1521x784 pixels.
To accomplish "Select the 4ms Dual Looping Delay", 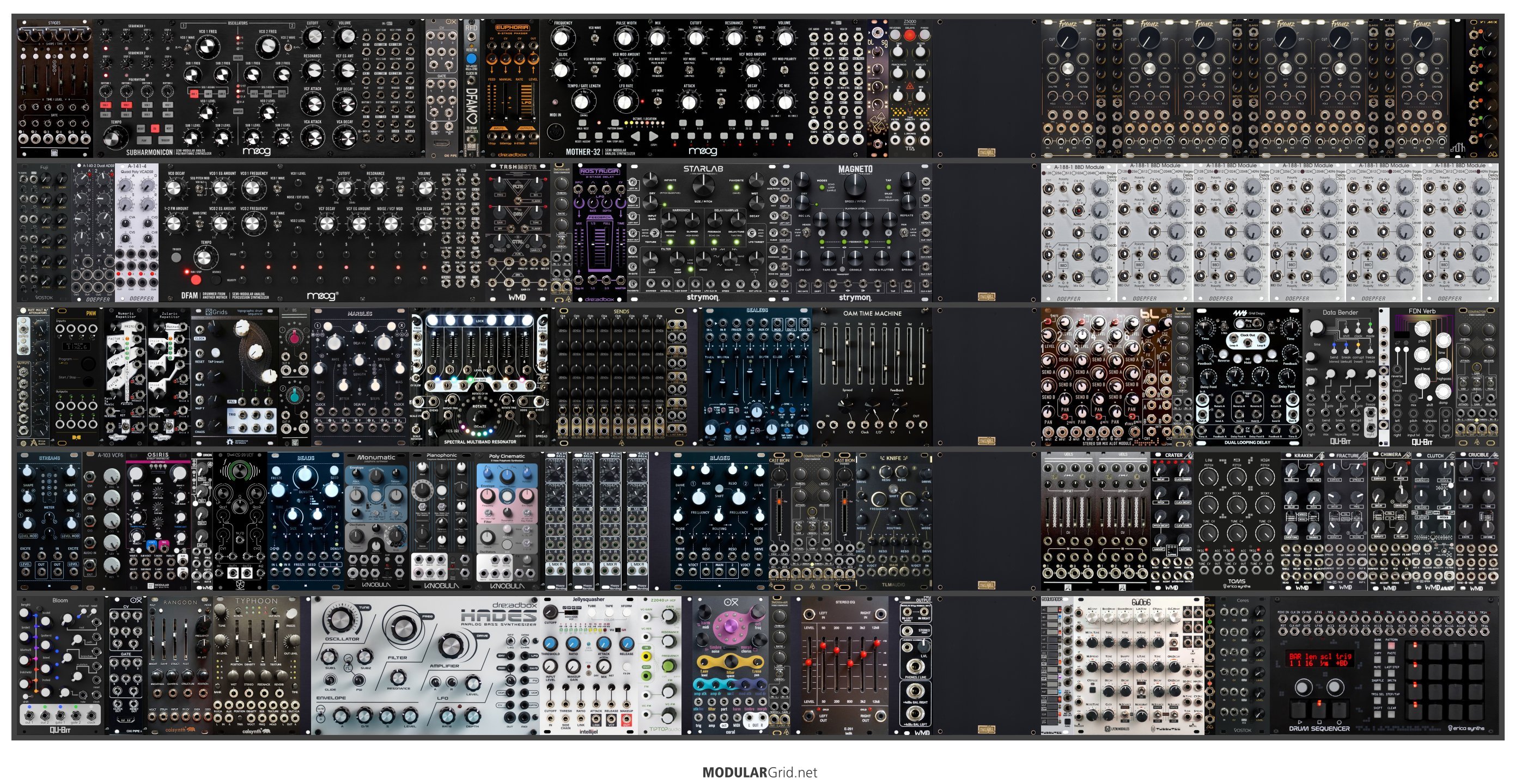I will click(1247, 376).
